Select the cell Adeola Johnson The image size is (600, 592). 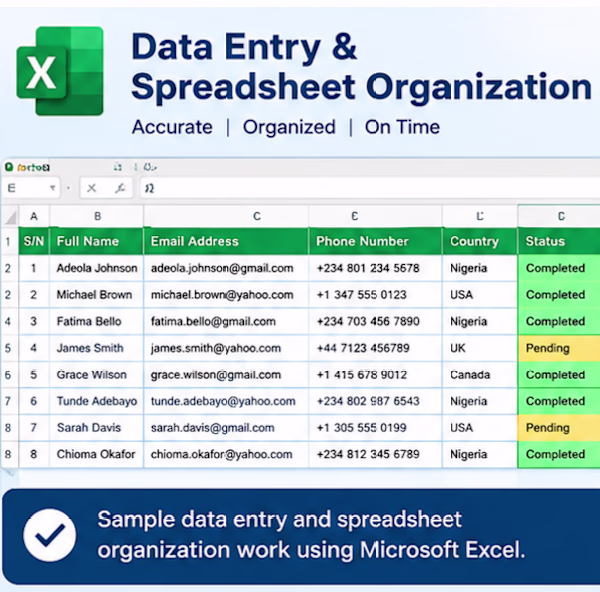coord(97,268)
